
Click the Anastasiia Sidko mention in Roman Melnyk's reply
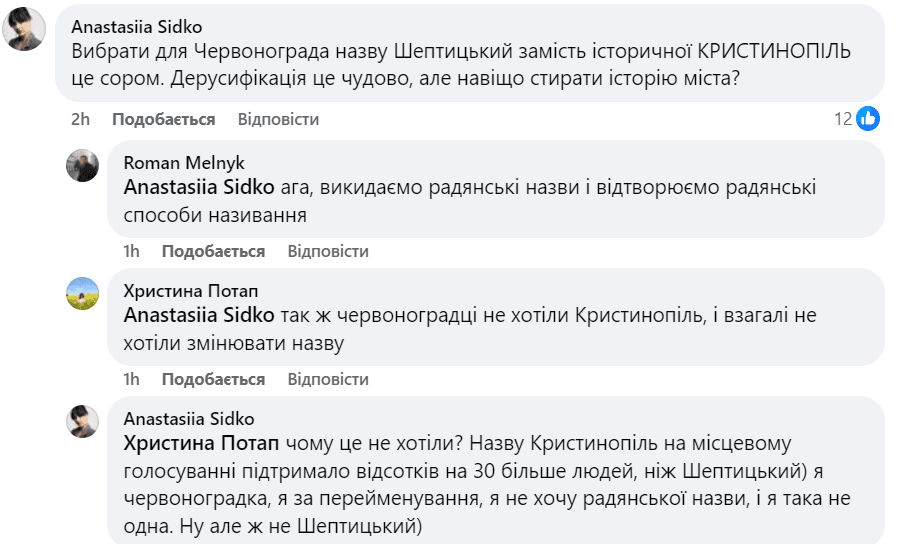pos(198,187)
